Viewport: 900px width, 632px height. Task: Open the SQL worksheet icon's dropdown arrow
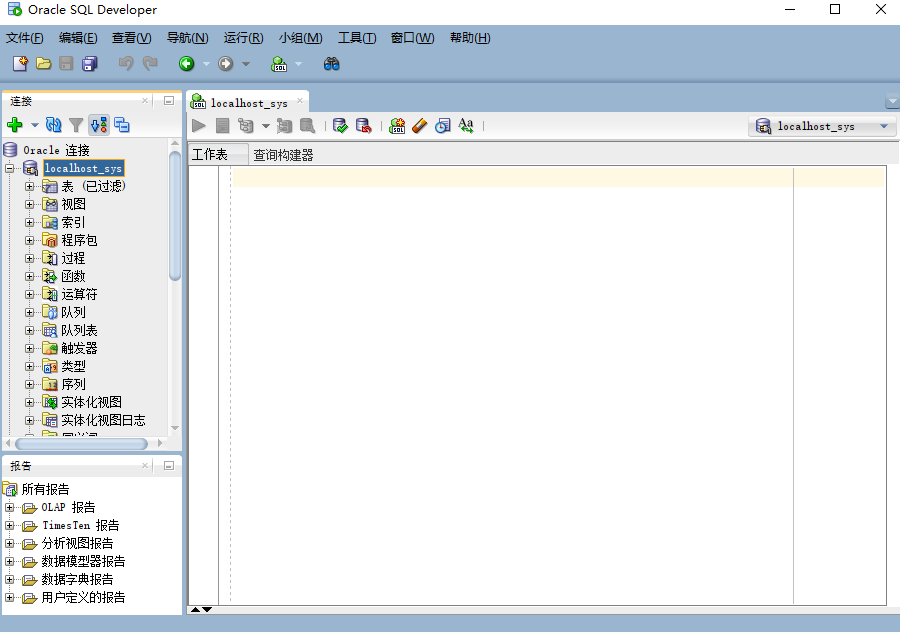(298, 64)
